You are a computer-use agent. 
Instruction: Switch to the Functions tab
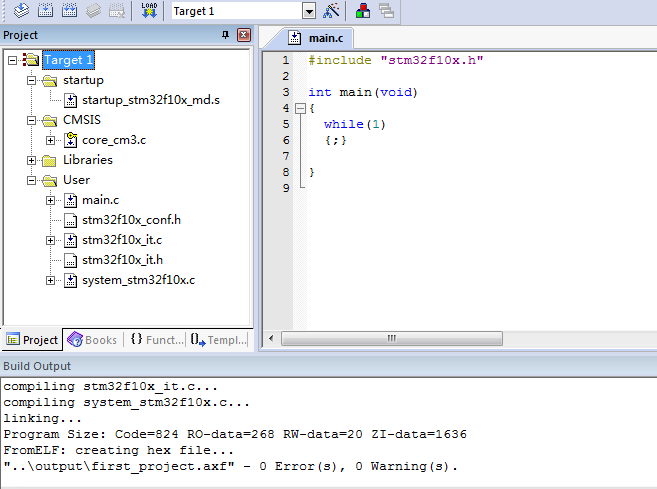[x=156, y=340]
